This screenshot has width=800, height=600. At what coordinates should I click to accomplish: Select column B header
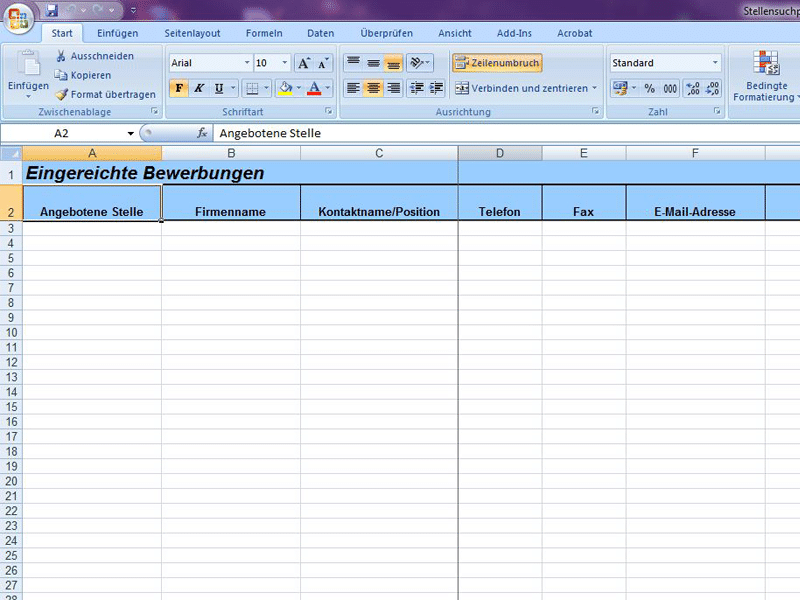tap(231, 153)
